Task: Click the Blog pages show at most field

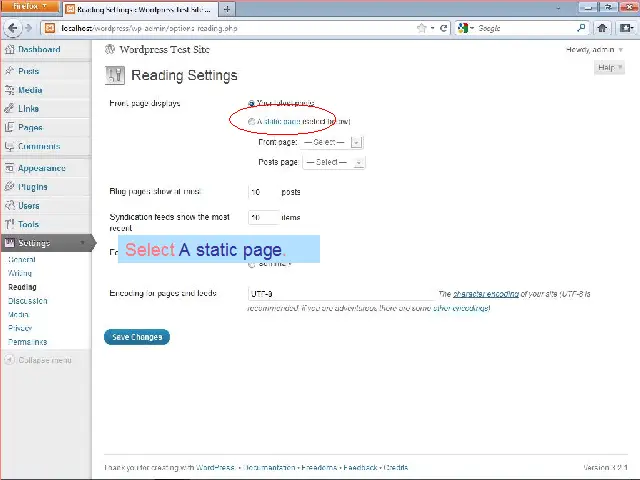Action: coord(263,192)
